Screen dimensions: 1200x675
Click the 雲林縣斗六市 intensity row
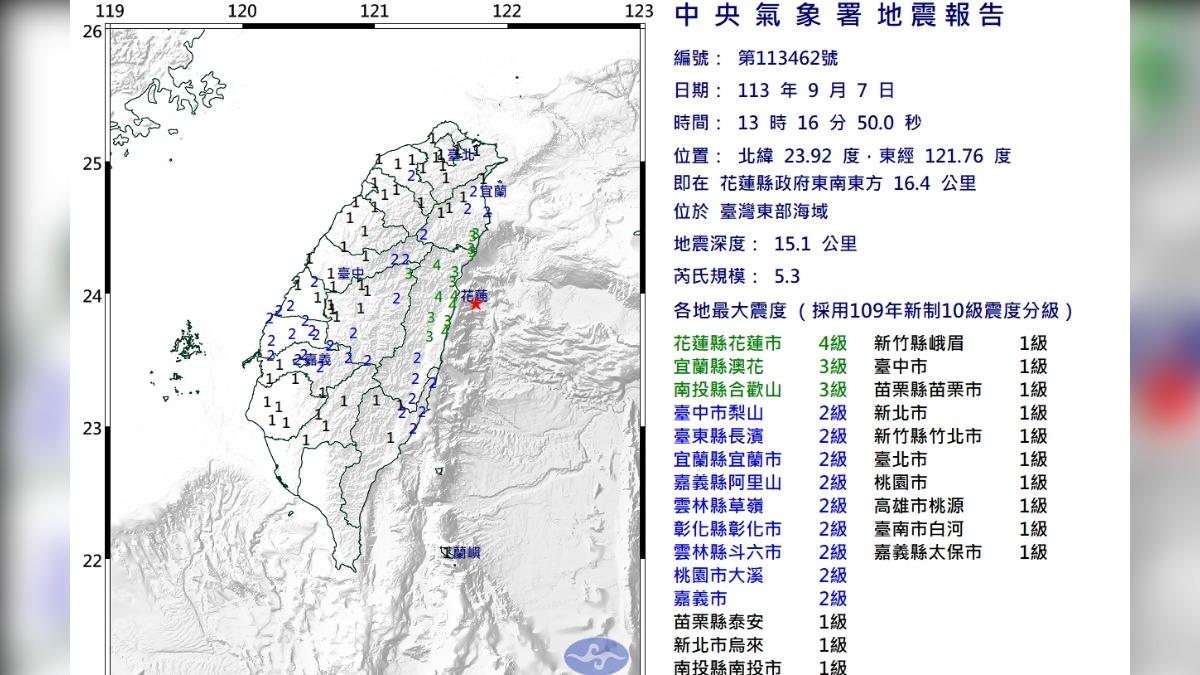tap(761, 552)
